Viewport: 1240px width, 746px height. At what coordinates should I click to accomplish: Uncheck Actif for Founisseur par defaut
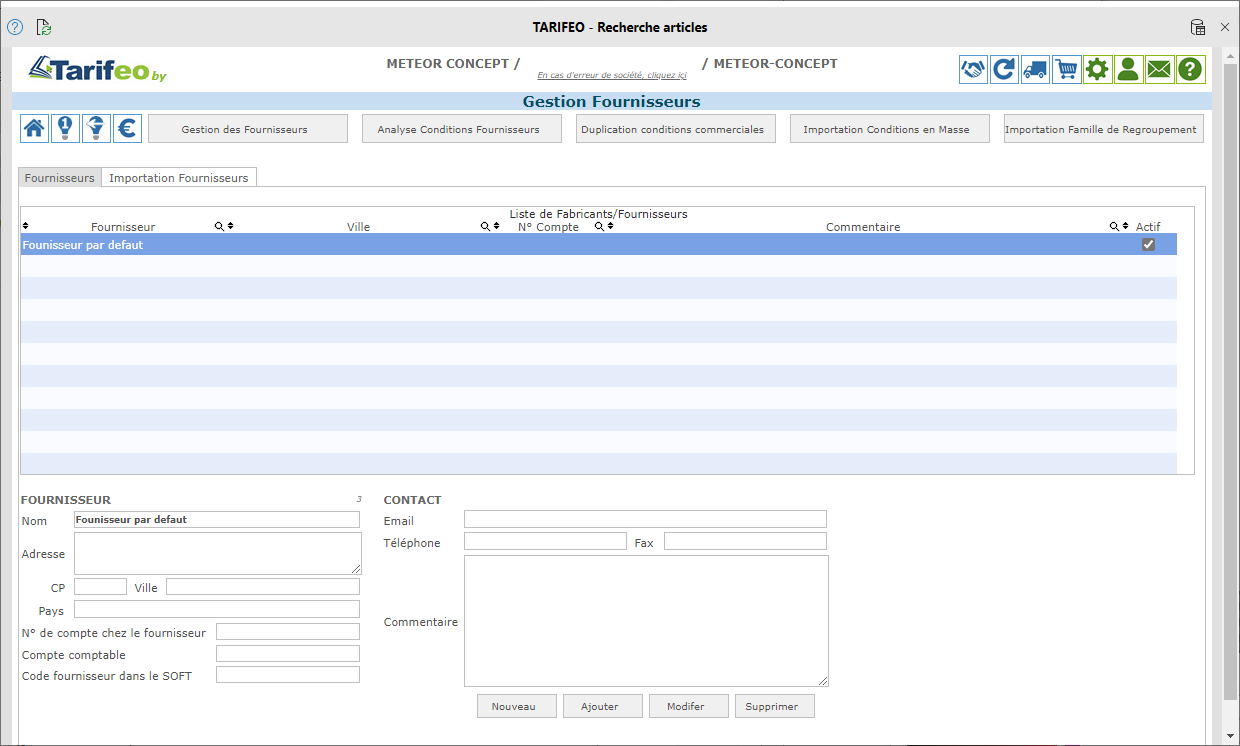pyautogui.click(x=1148, y=244)
